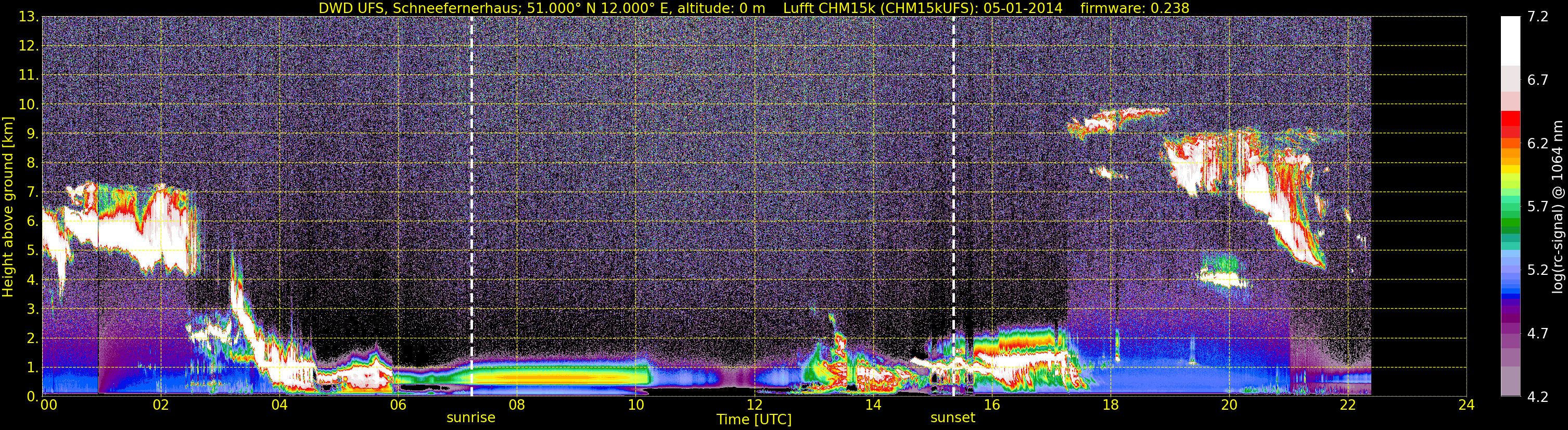Click the red band of the colorbar
This screenshot has width=1568, height=430.
point(1510,125)
